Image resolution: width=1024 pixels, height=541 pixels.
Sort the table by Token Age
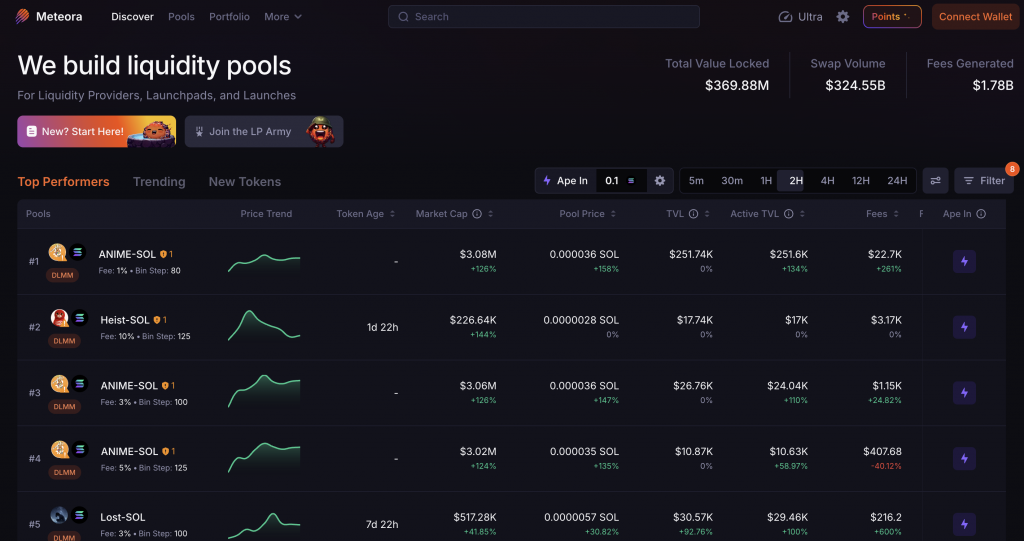coord(366,214)
